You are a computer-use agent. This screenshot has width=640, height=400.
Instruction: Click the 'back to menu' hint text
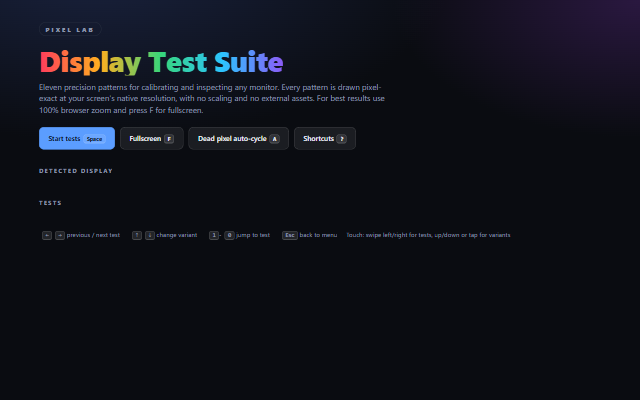coord(318,235)
